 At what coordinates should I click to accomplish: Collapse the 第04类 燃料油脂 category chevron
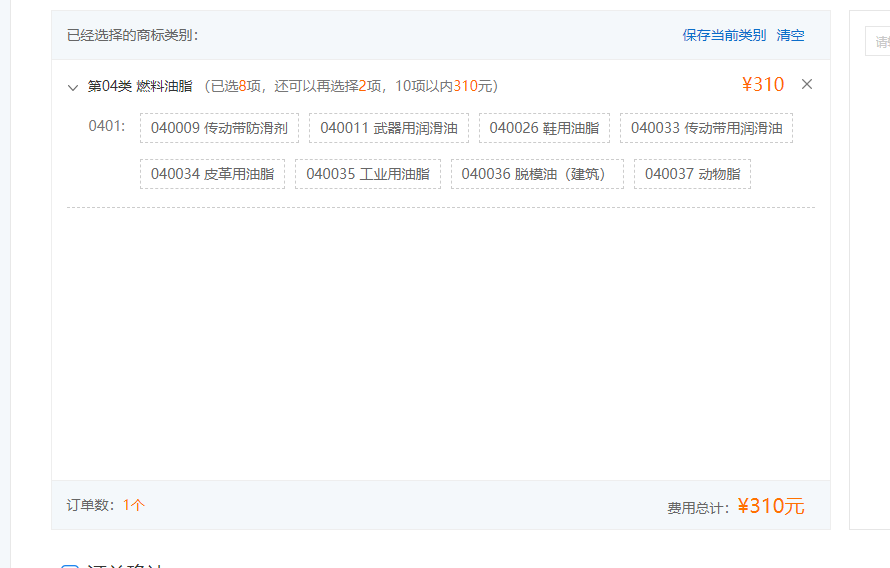(73, 87)
